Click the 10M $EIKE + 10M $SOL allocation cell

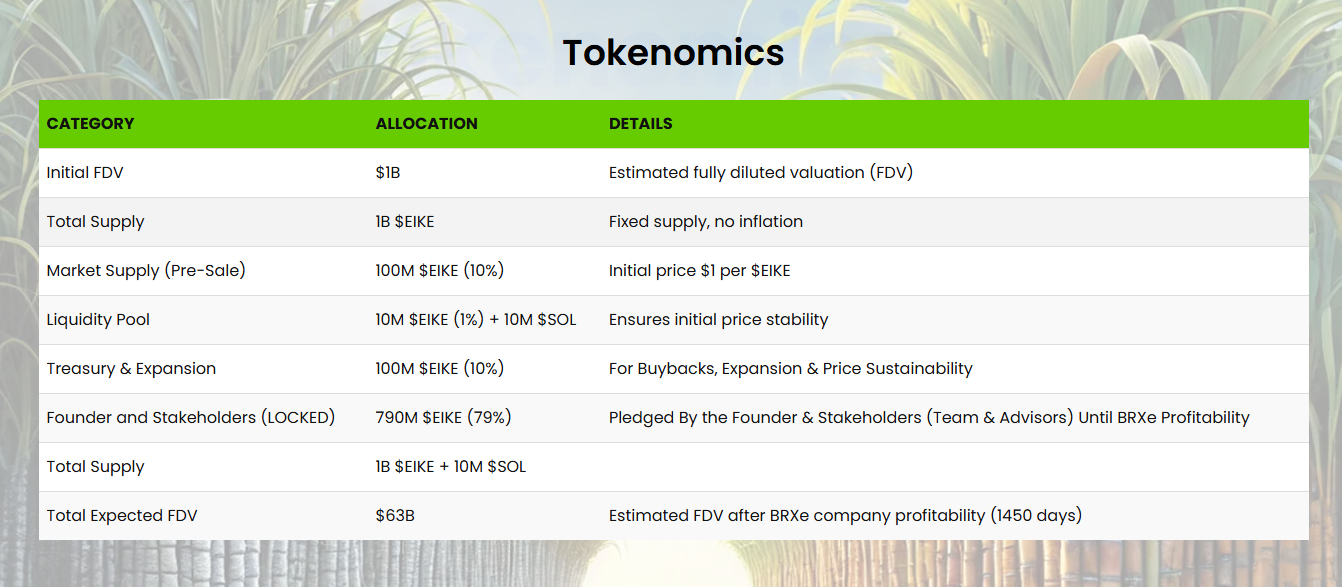(475, 320)
